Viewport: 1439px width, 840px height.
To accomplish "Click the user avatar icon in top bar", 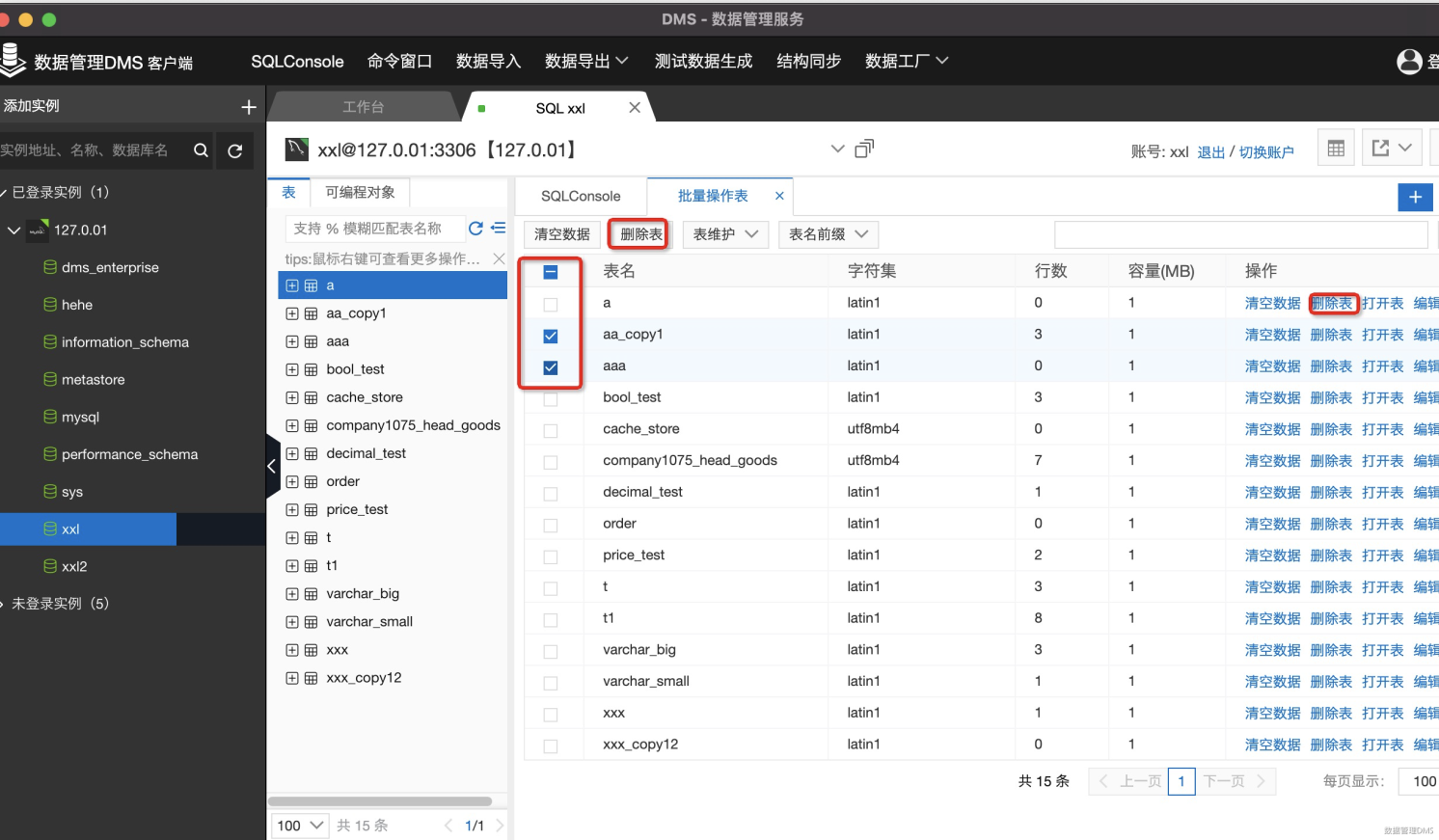I will (1409, 62).
